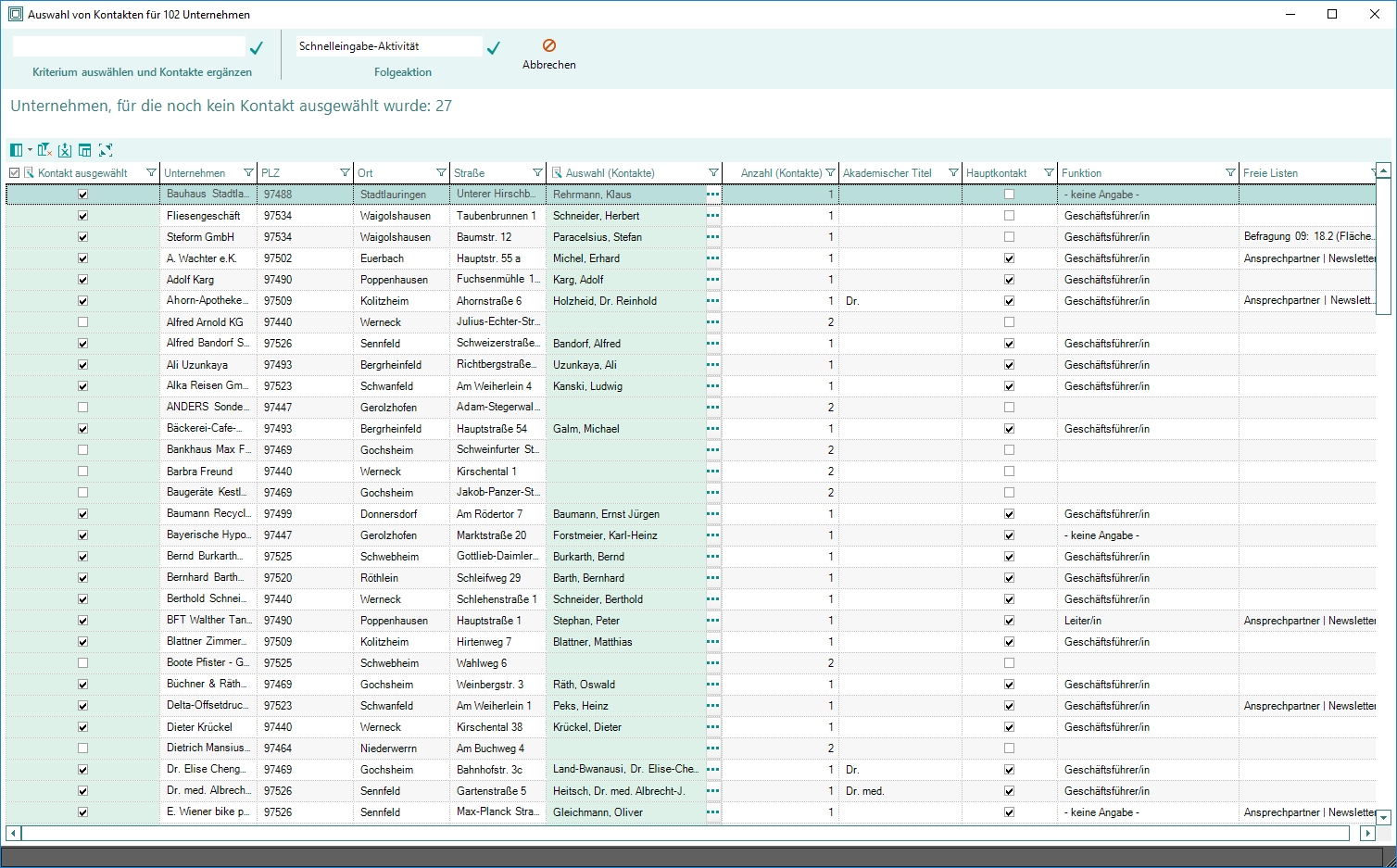Select the Delta-Offsetdruc... company cell
1397x868 pixels.
208,706
